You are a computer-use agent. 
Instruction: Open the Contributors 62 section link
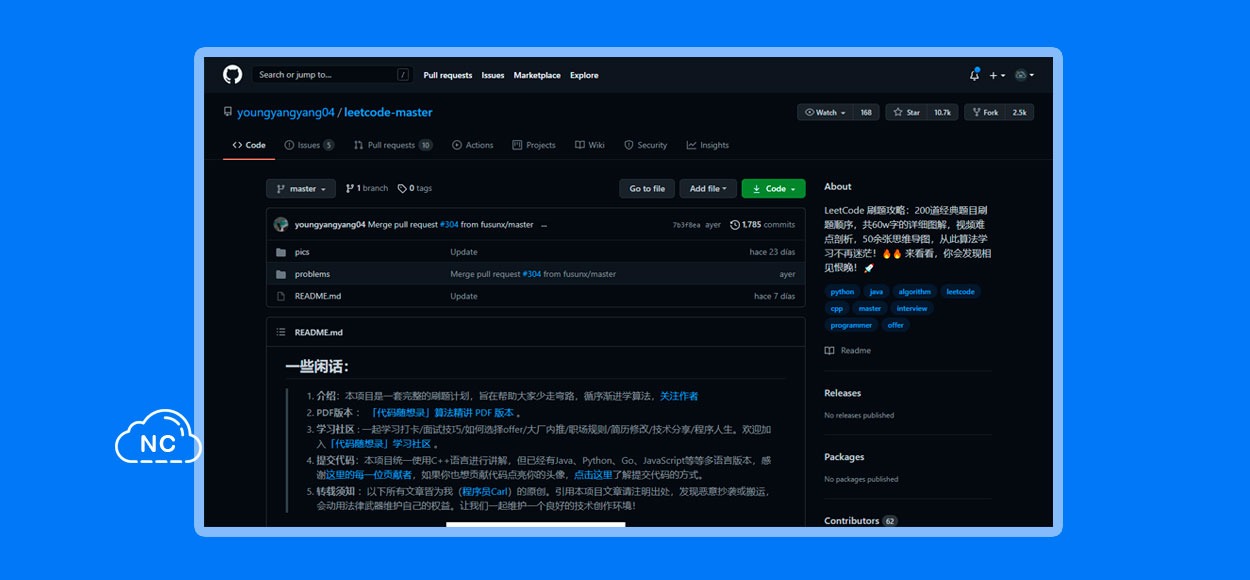point(861,521)
